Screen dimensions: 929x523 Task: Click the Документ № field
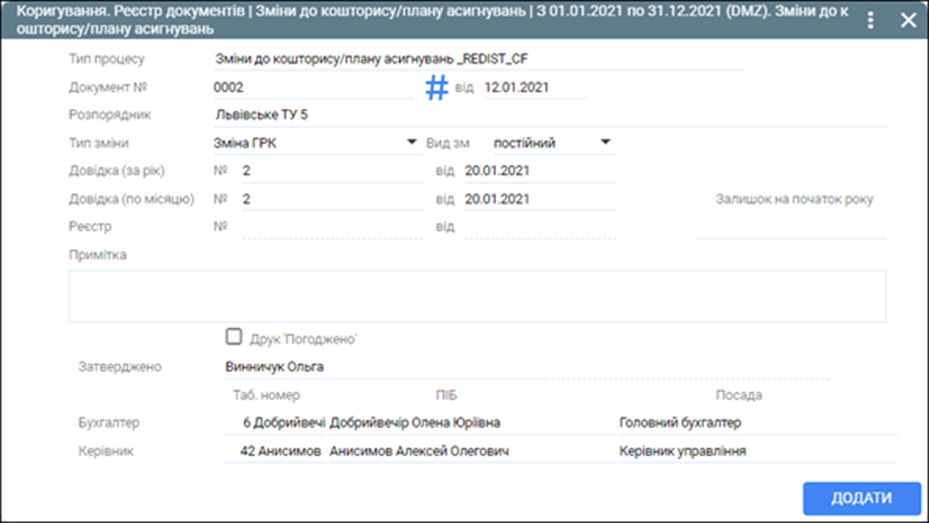[312, 88]
